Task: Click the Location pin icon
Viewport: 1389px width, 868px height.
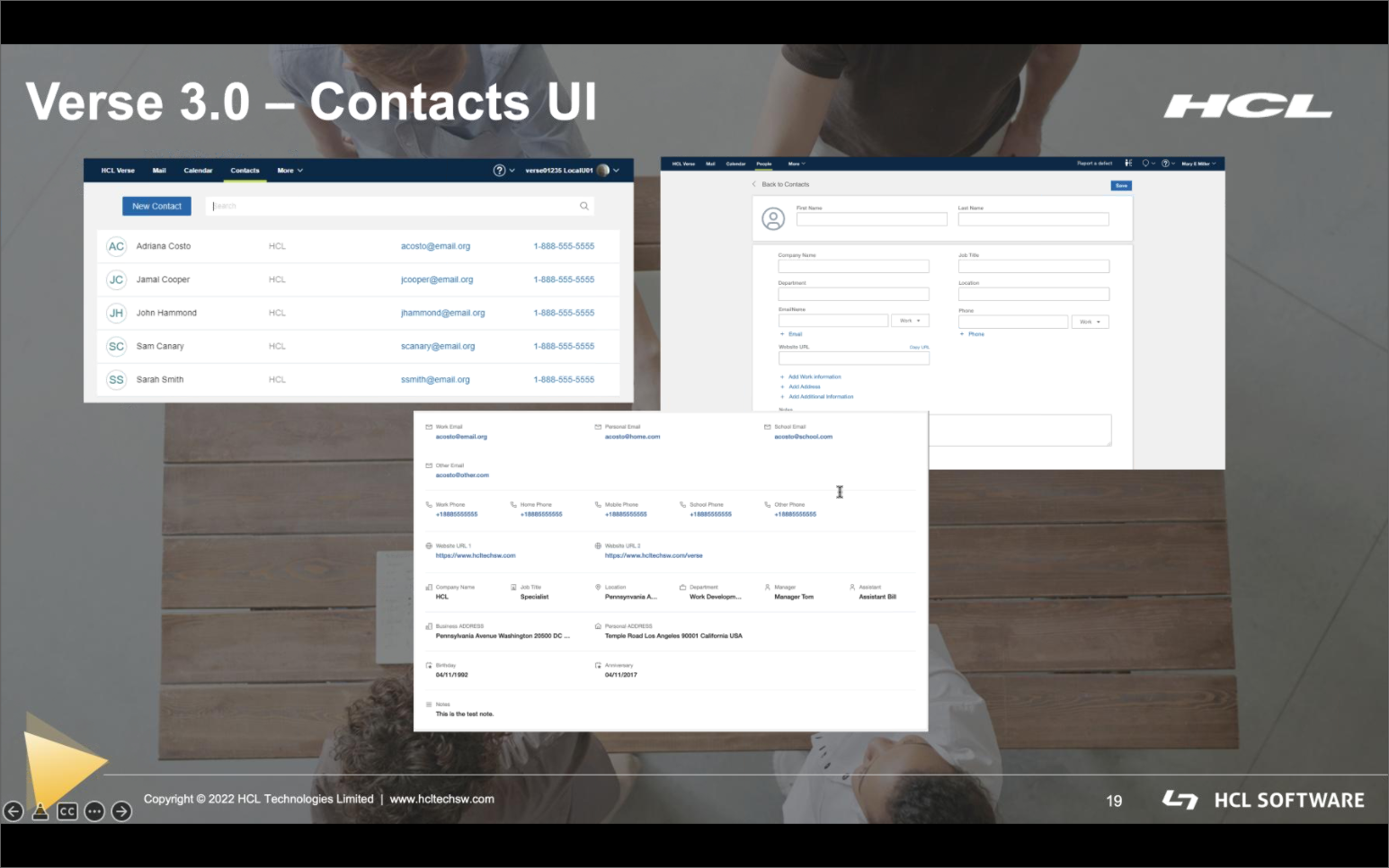Action: point(598,587)
